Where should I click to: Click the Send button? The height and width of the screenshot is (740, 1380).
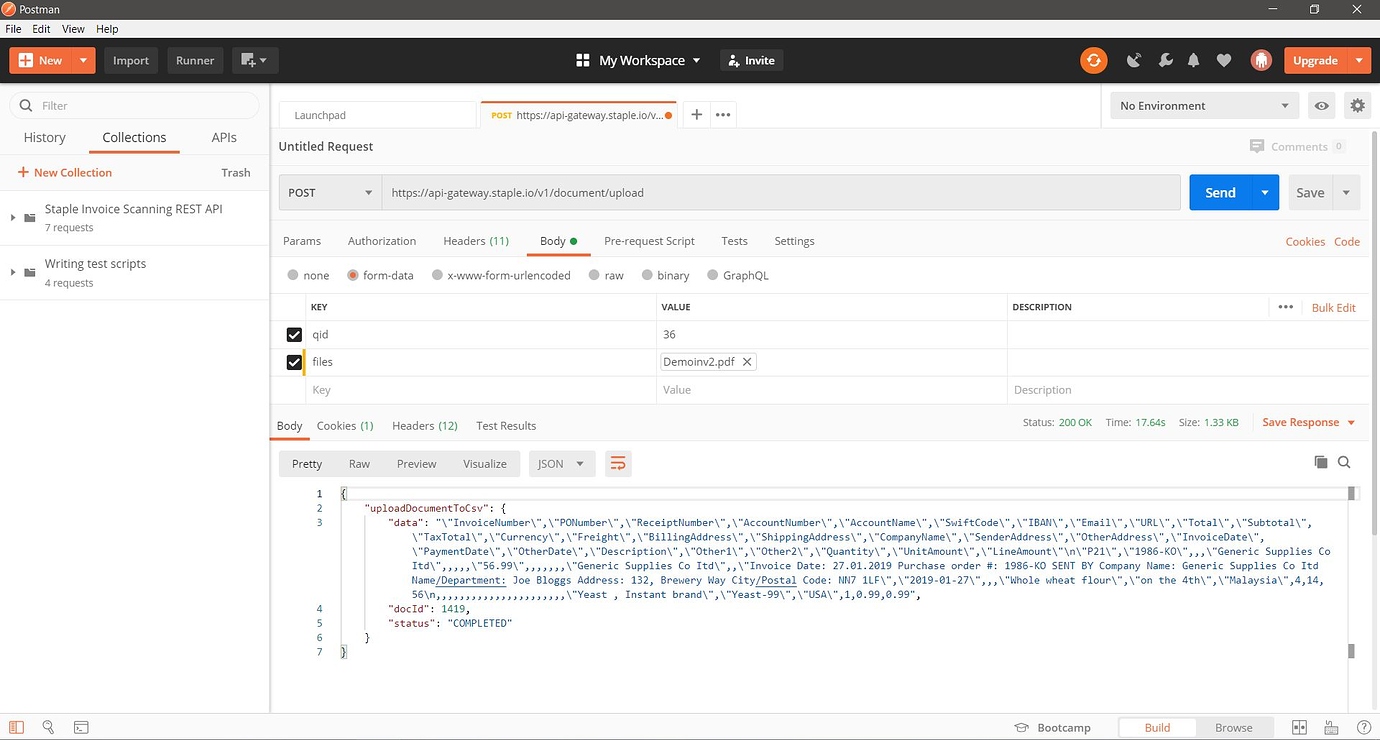click(x=1219, y=192)
